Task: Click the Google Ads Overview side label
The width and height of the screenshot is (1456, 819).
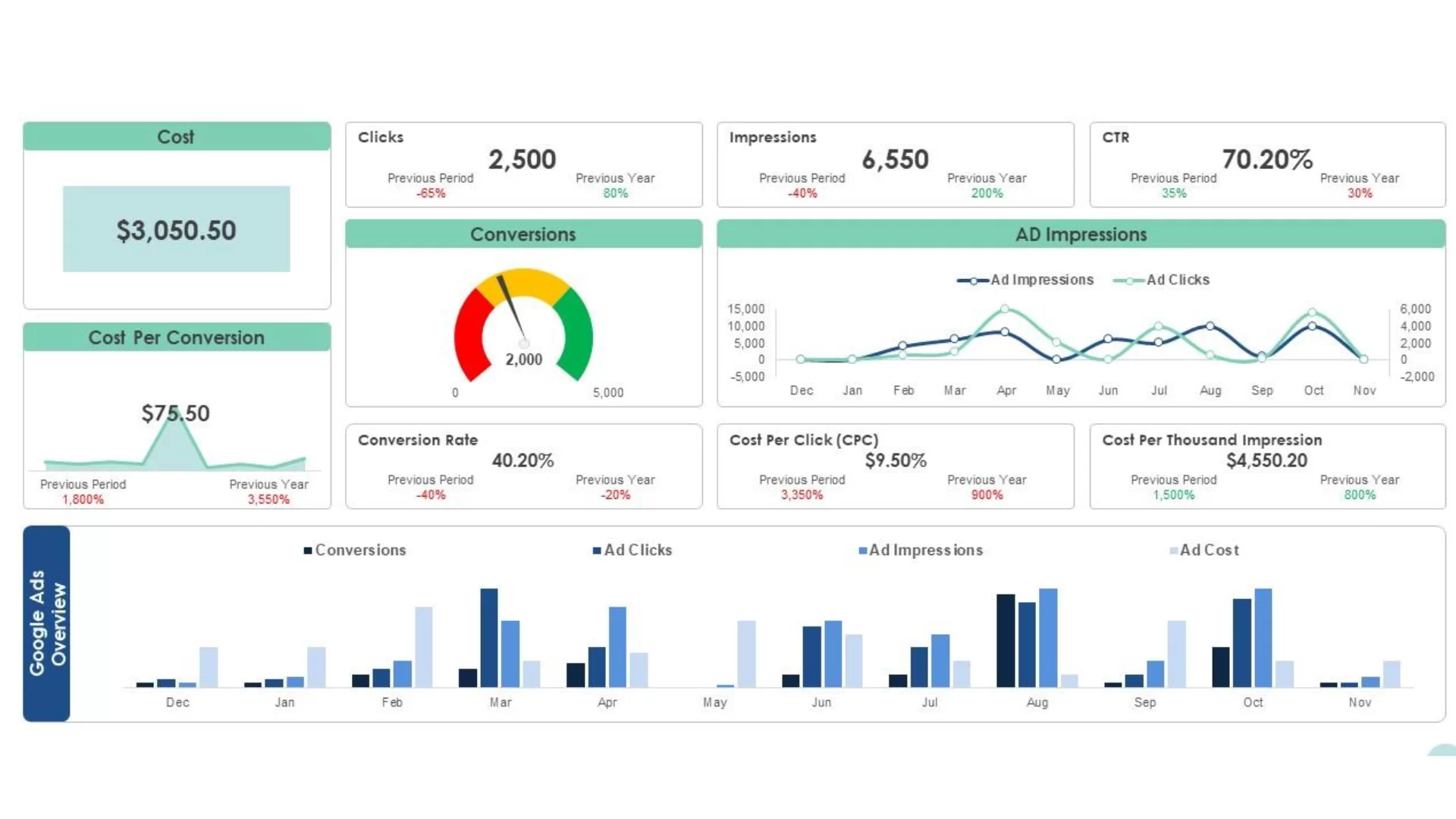Action: (47, 623)
